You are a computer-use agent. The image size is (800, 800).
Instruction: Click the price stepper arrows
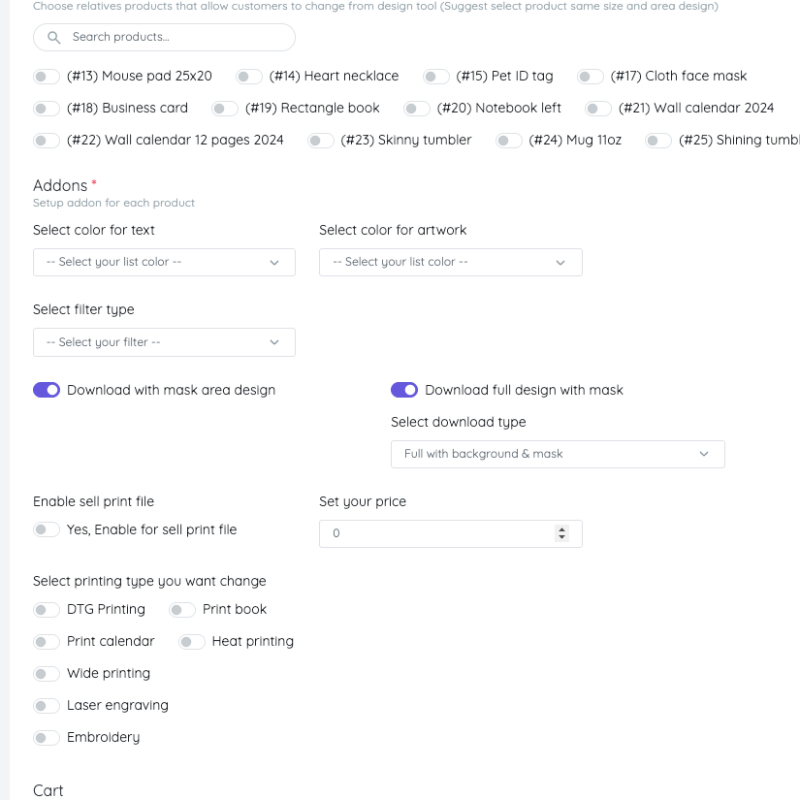561,534
